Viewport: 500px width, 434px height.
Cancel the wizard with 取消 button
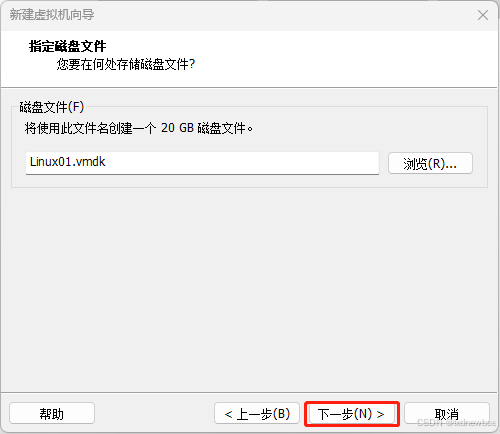pyautogui.click(x=447, y=413)
